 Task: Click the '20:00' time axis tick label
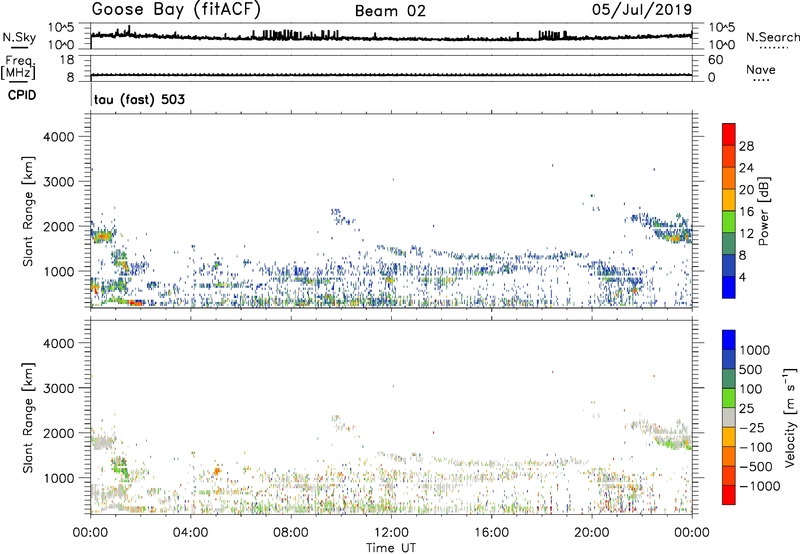[x=592, y=533]
